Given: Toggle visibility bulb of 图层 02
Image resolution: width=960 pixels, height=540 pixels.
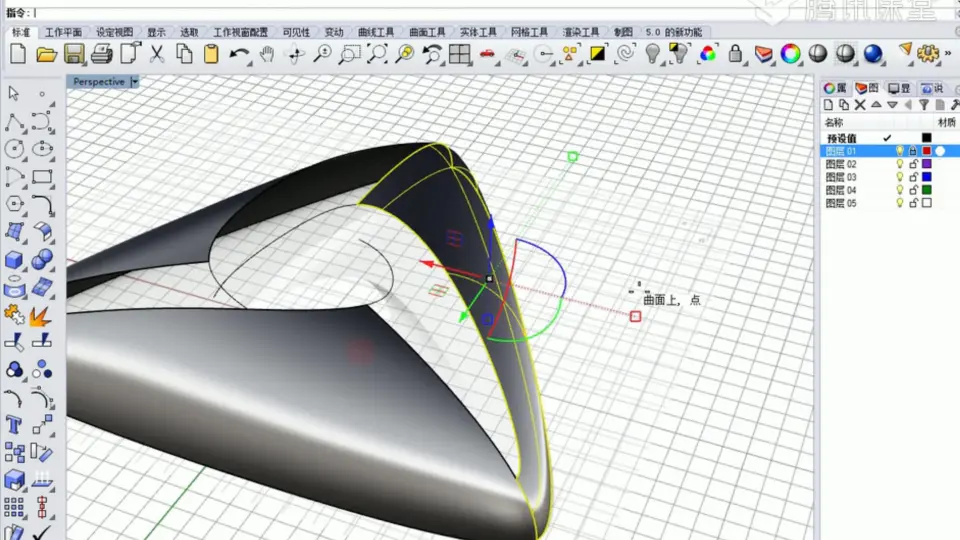Looking at the screenshot, I should [x=899, y=164].
